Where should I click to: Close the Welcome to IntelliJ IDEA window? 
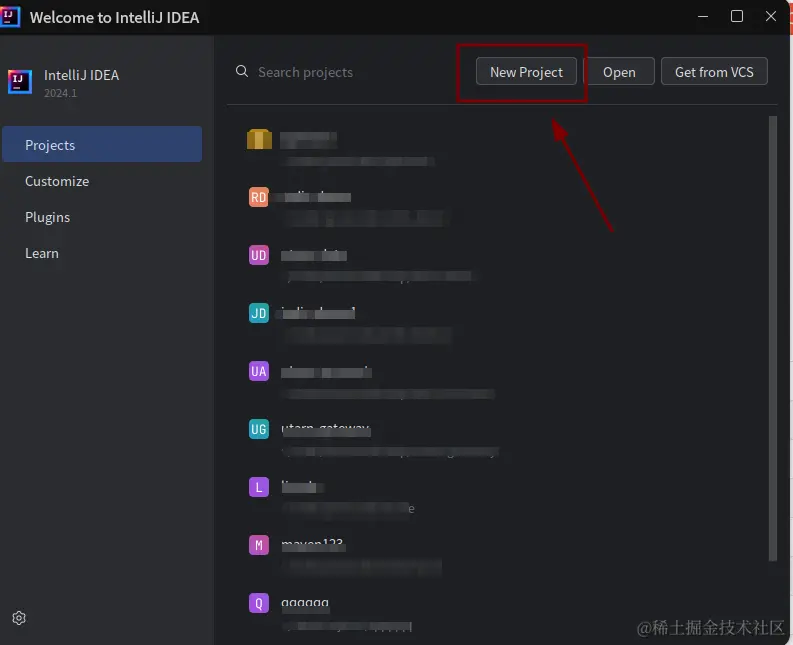770,16
